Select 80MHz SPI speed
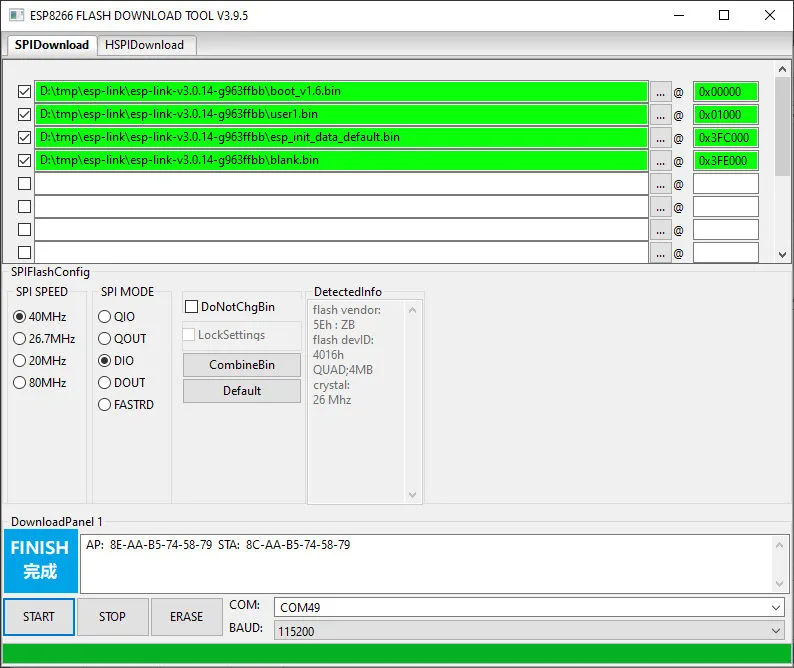The height and width of the screenshot is (668, 794). coord(20,383)
